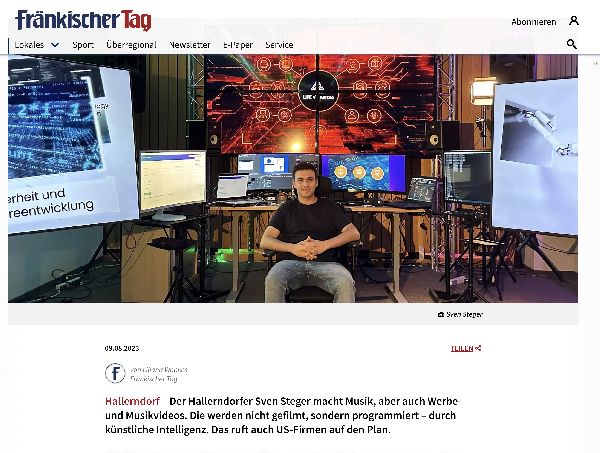The width and height of the screenshot is (600, 453).
Task: Go to the Sport section
Action: pos(83,45)
